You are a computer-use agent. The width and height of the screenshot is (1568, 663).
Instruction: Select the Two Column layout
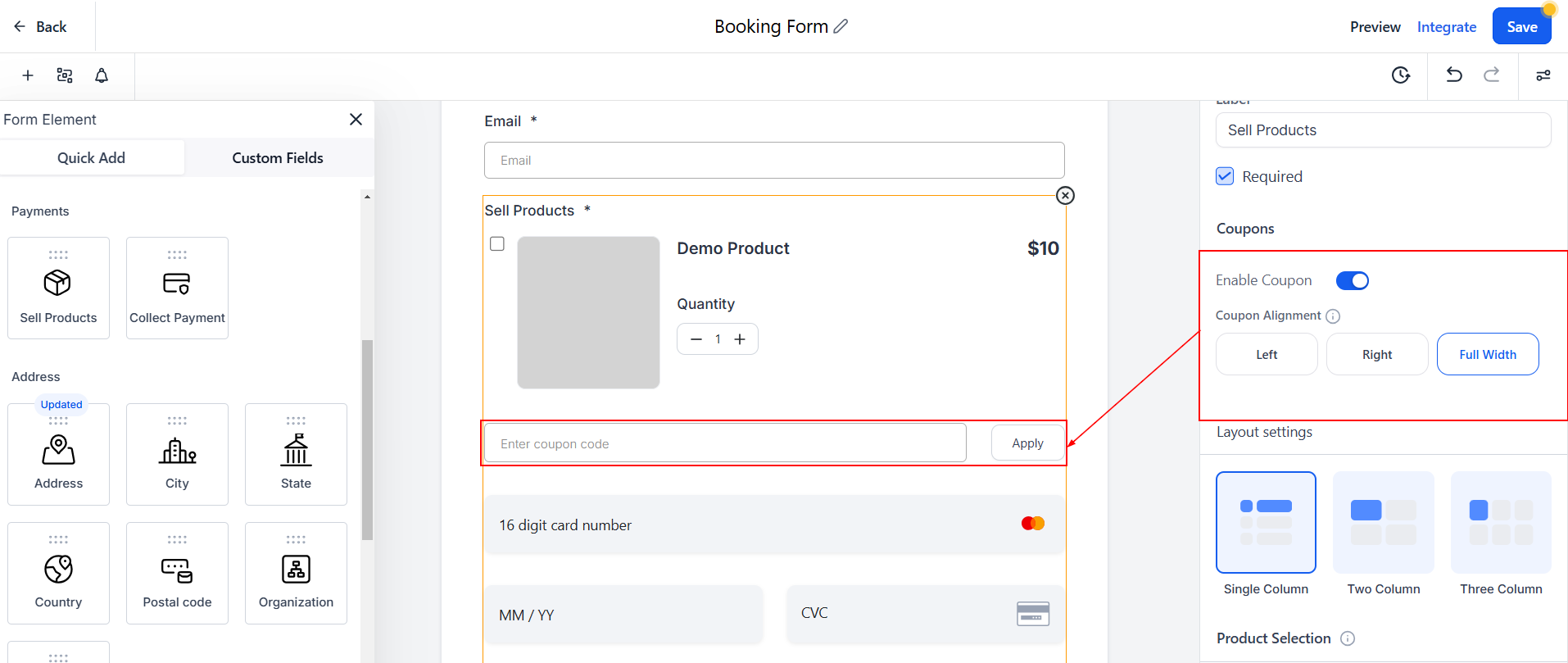1383,523
